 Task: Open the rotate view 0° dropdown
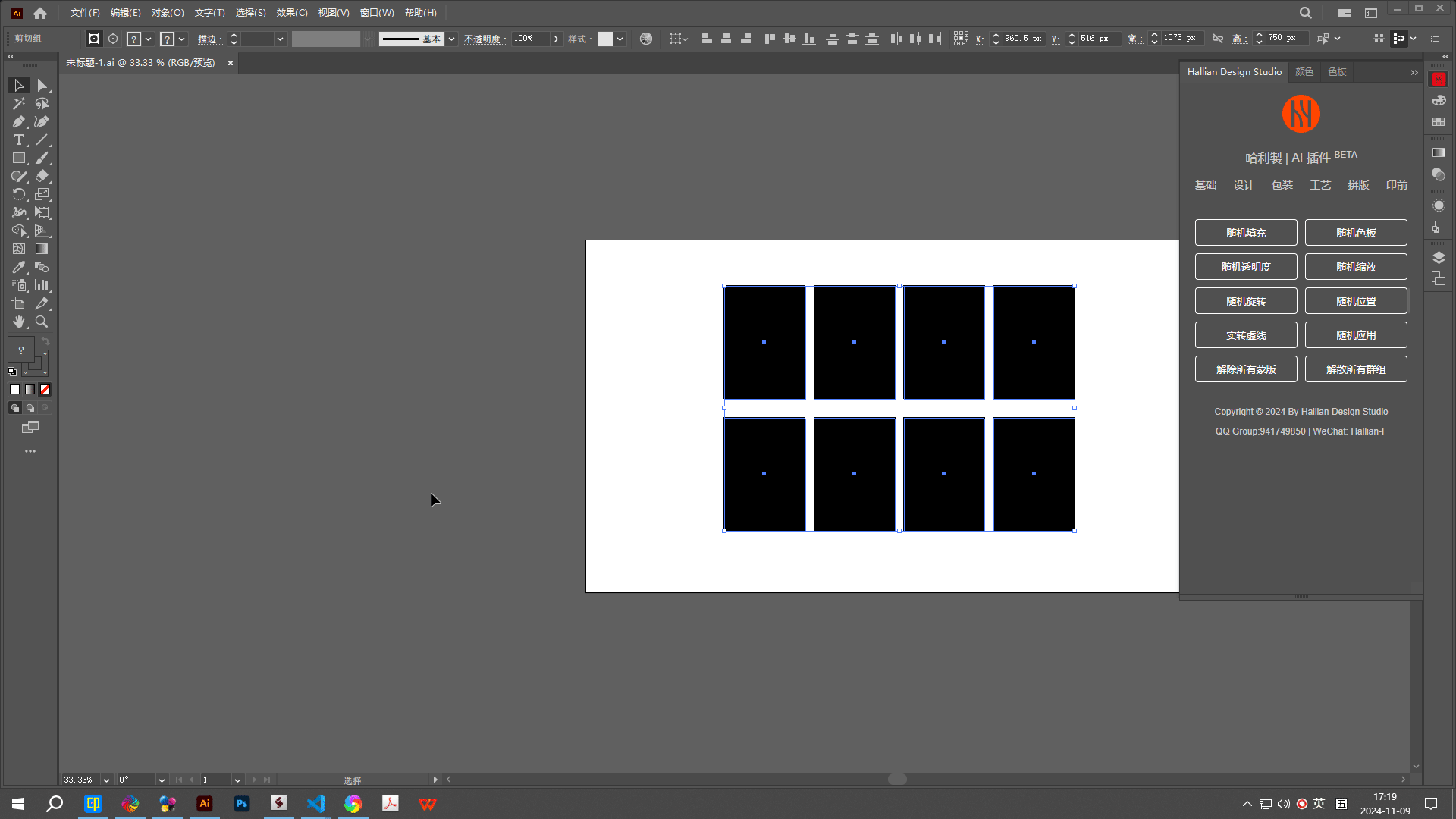coord(162,780)
